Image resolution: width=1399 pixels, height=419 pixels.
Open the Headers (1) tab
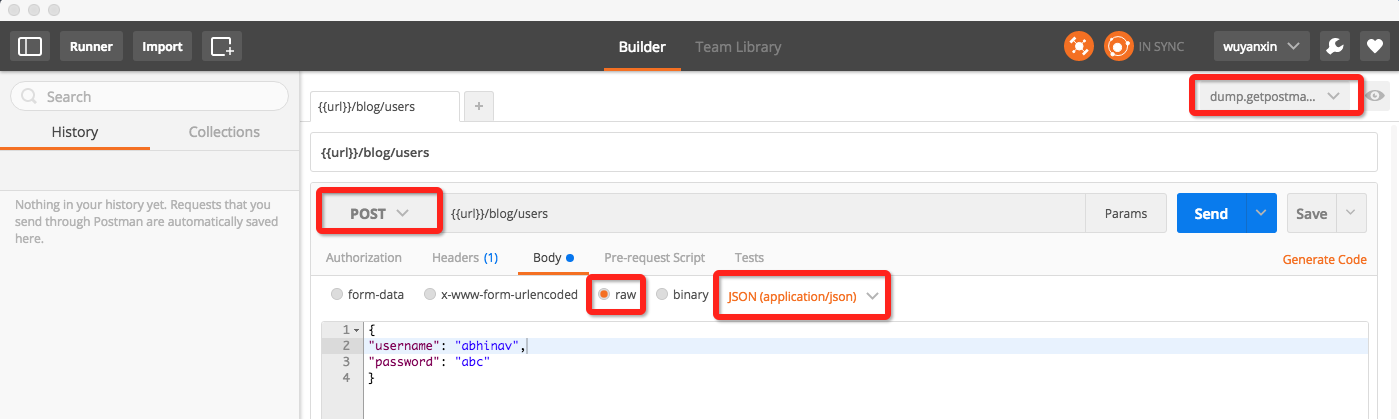(465, 258)
